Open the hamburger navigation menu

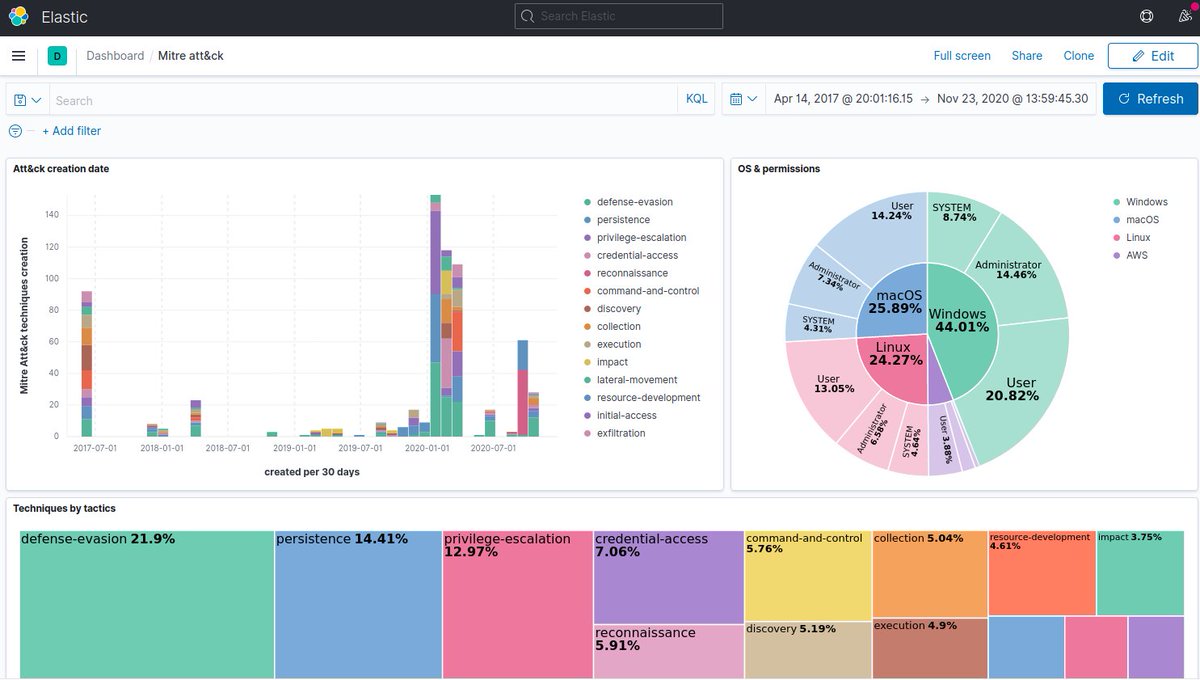[x=18, y=56]
